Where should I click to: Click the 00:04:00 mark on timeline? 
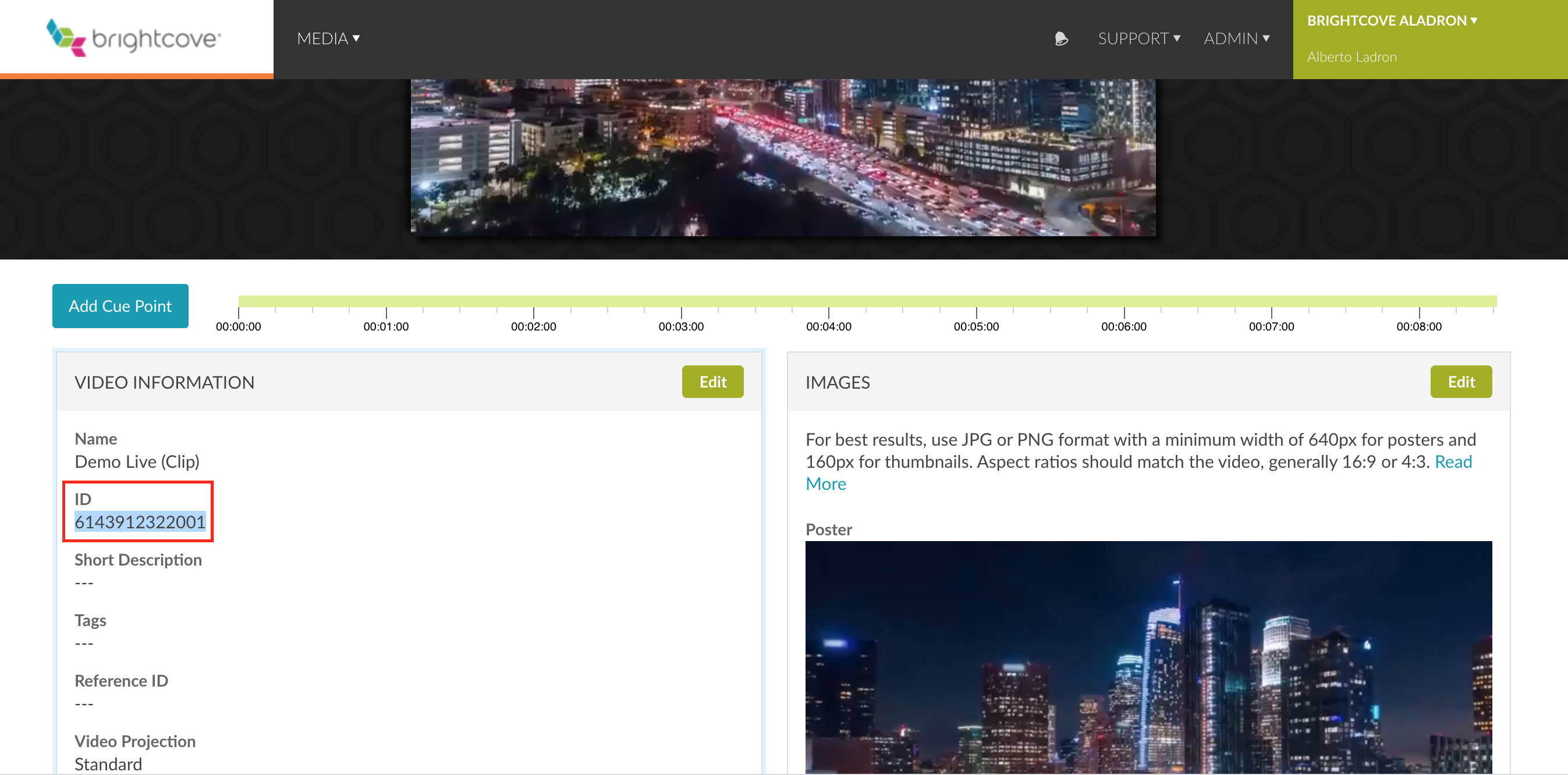[x=828, y=326]
